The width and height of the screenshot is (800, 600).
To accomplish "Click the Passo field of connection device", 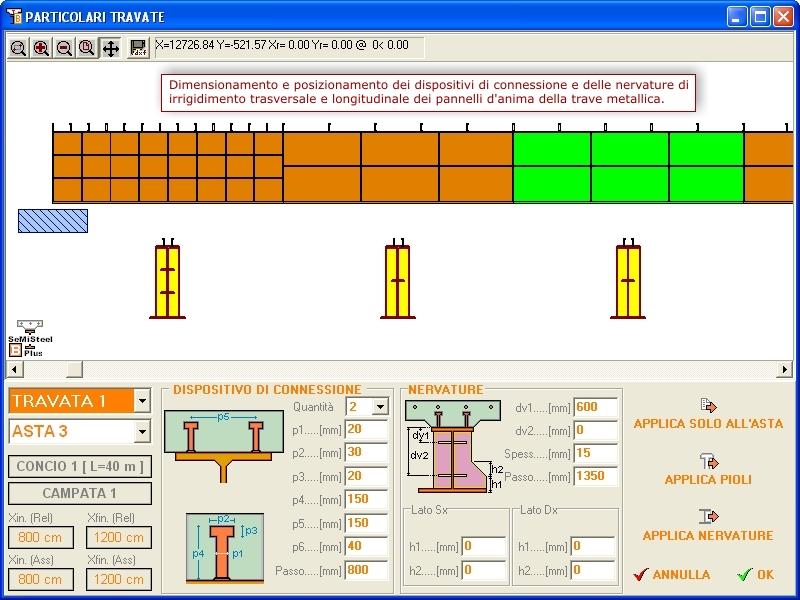I will (x=366, y=571).
